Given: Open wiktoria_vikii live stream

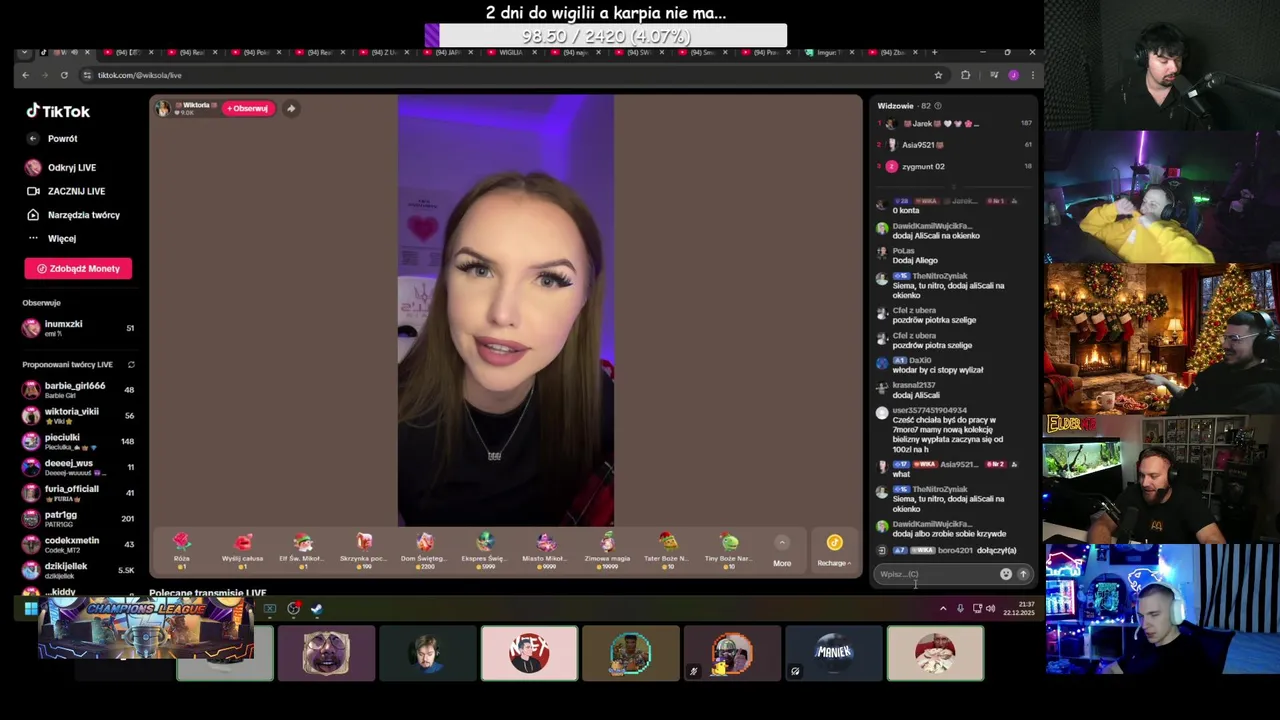Looking at the screenshot, I should pyautogui.click(x=78, y=415).
